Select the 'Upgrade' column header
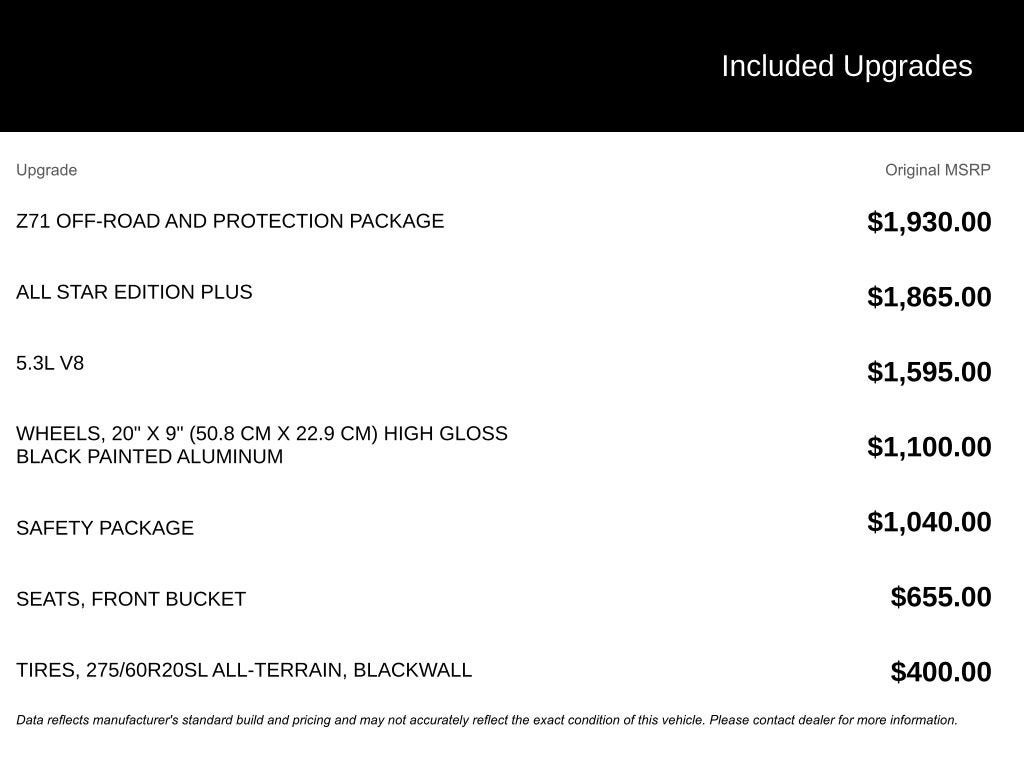The width and height of the screenshot is (1024, 768). point(46,170)
